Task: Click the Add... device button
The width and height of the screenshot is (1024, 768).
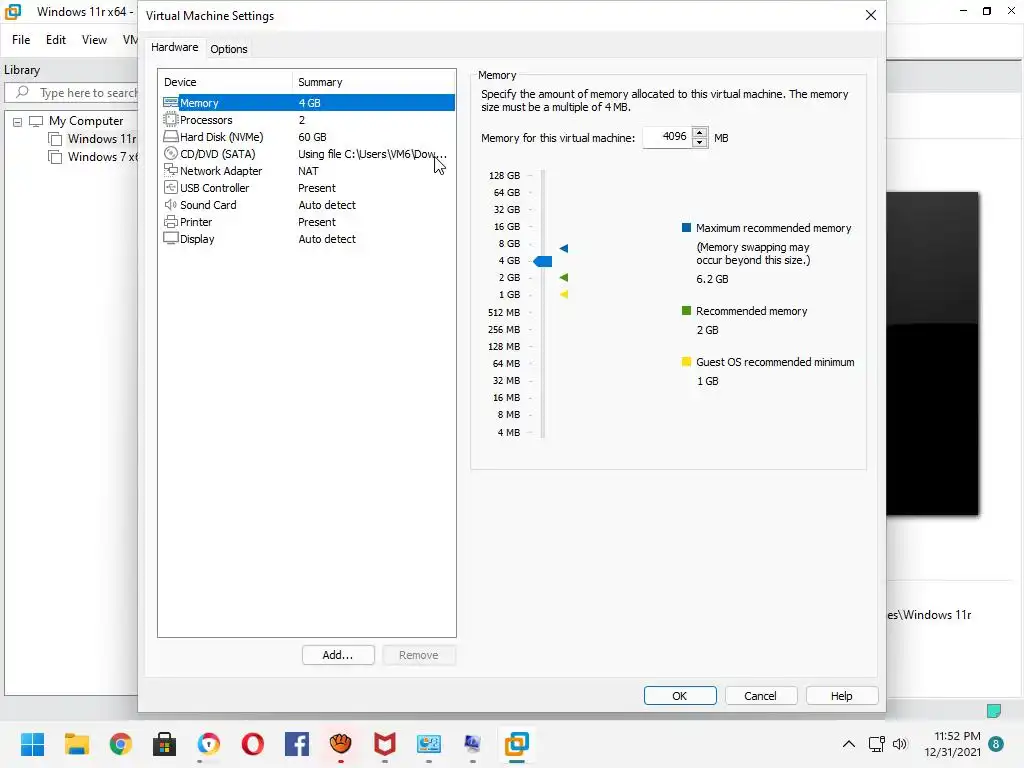Action: (338, 655)
